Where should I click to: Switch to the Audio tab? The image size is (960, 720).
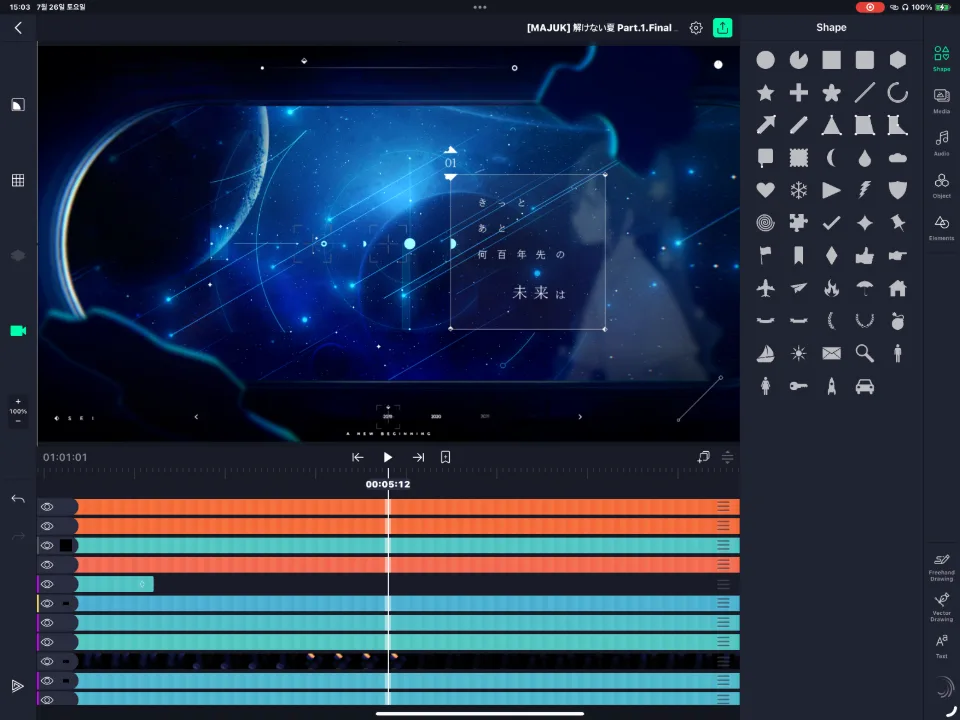coord(942,143)
